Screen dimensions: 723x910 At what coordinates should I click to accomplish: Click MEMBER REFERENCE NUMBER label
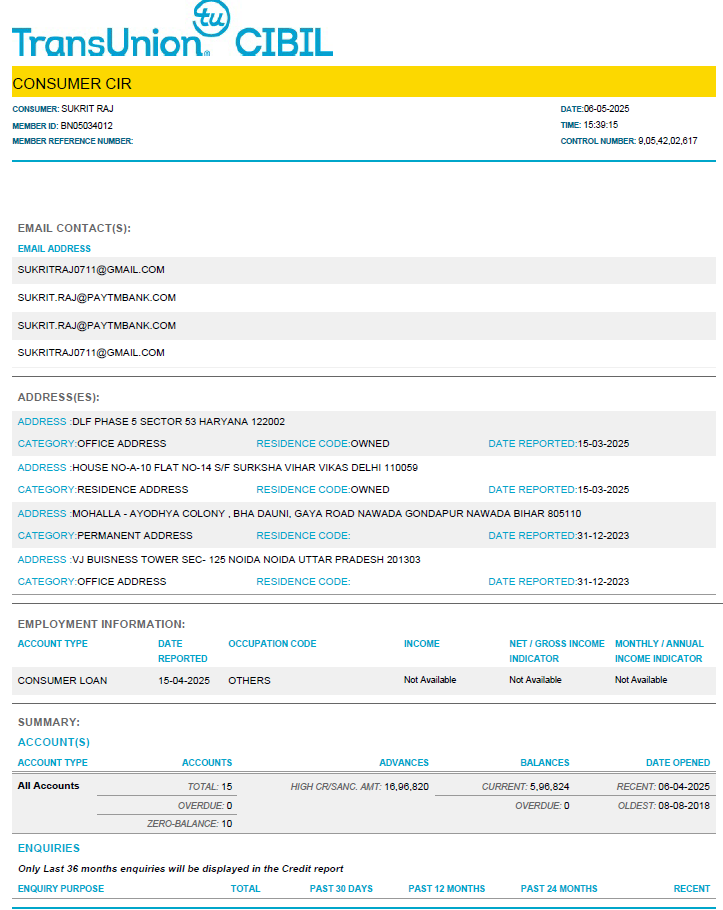73,141
